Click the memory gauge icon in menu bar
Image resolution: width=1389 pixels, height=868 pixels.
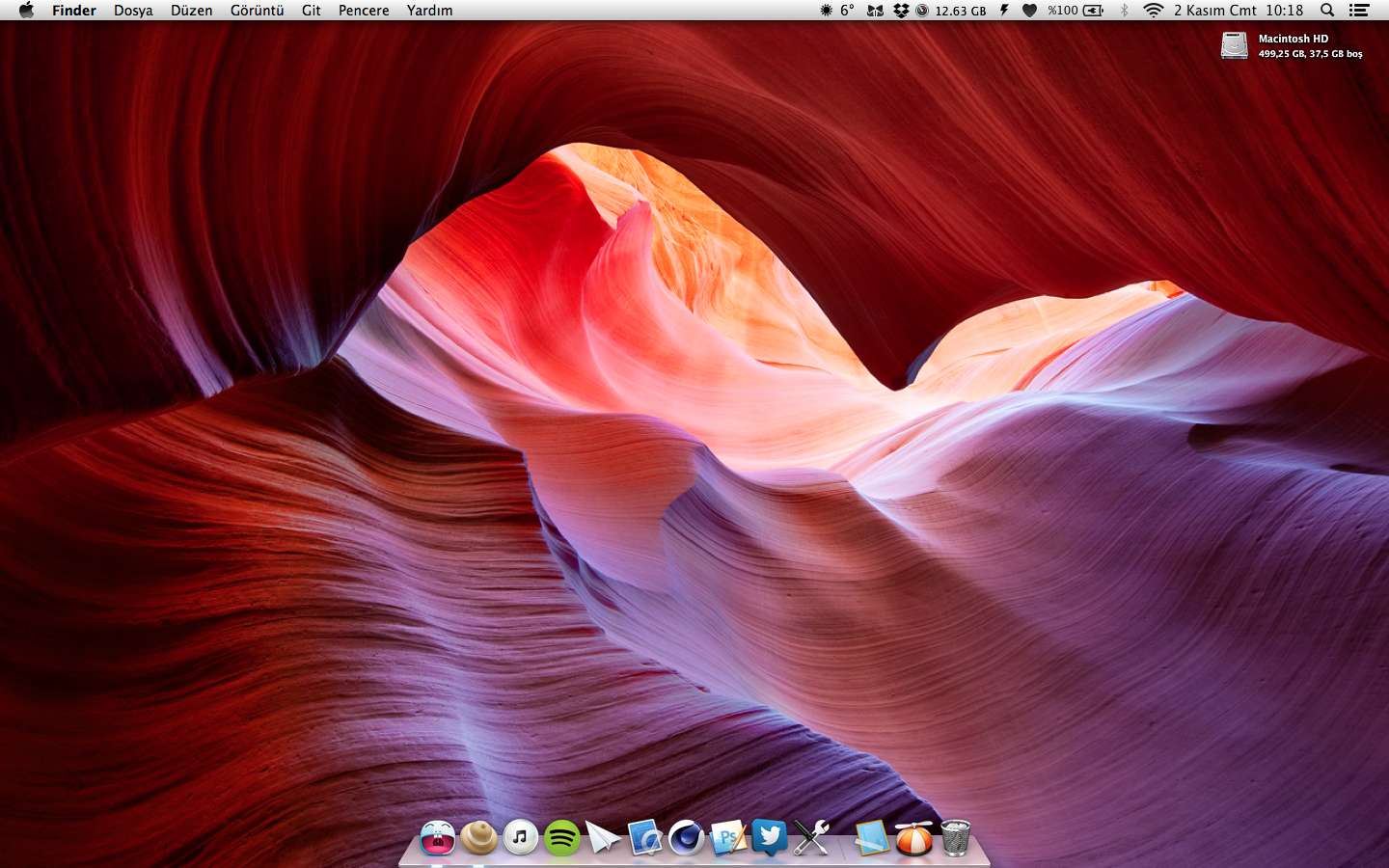tap(922, 11)
